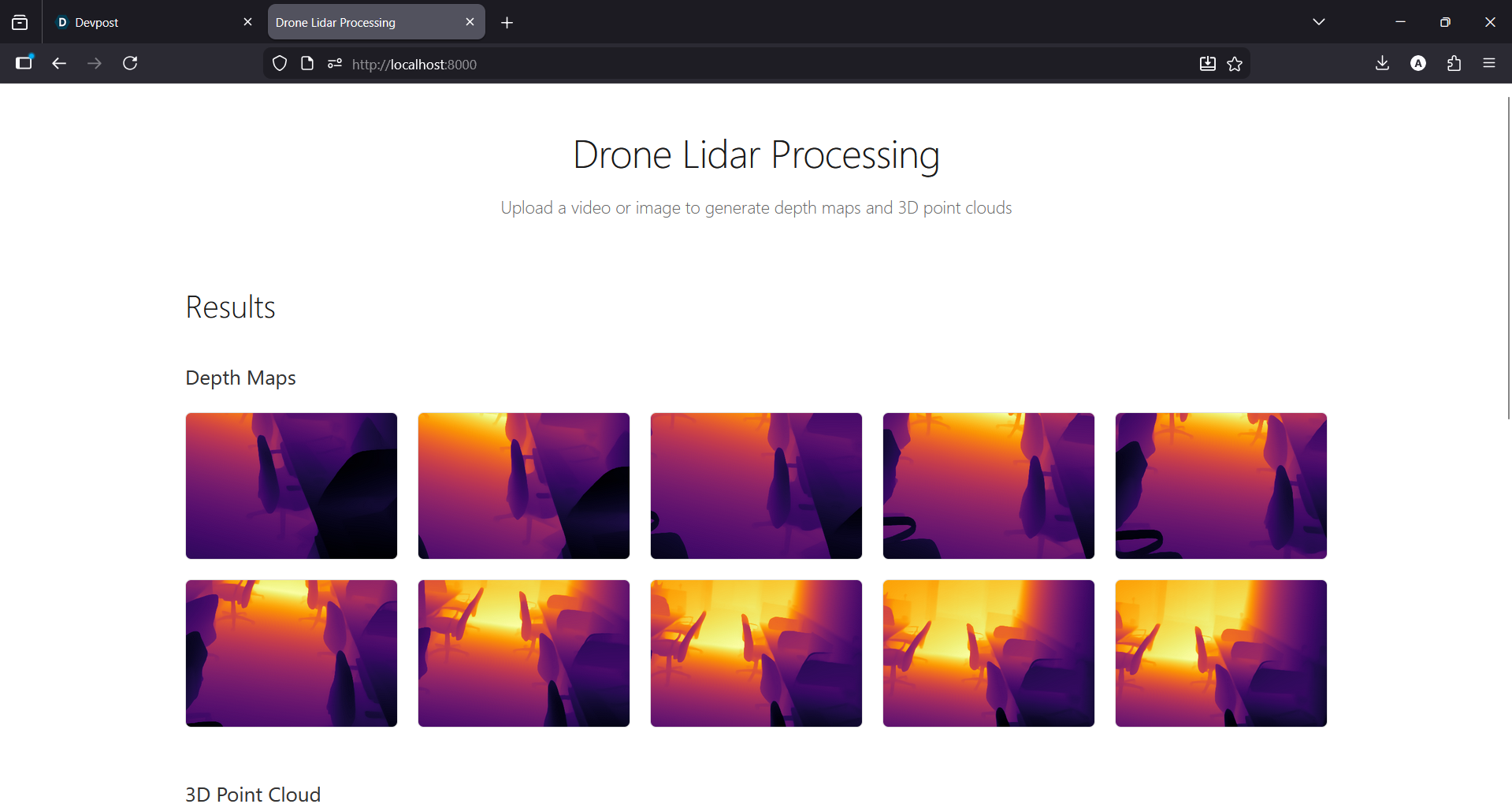The image size is (1512, 804).
Task: Go forward to the next page
Action: (95, 63)
